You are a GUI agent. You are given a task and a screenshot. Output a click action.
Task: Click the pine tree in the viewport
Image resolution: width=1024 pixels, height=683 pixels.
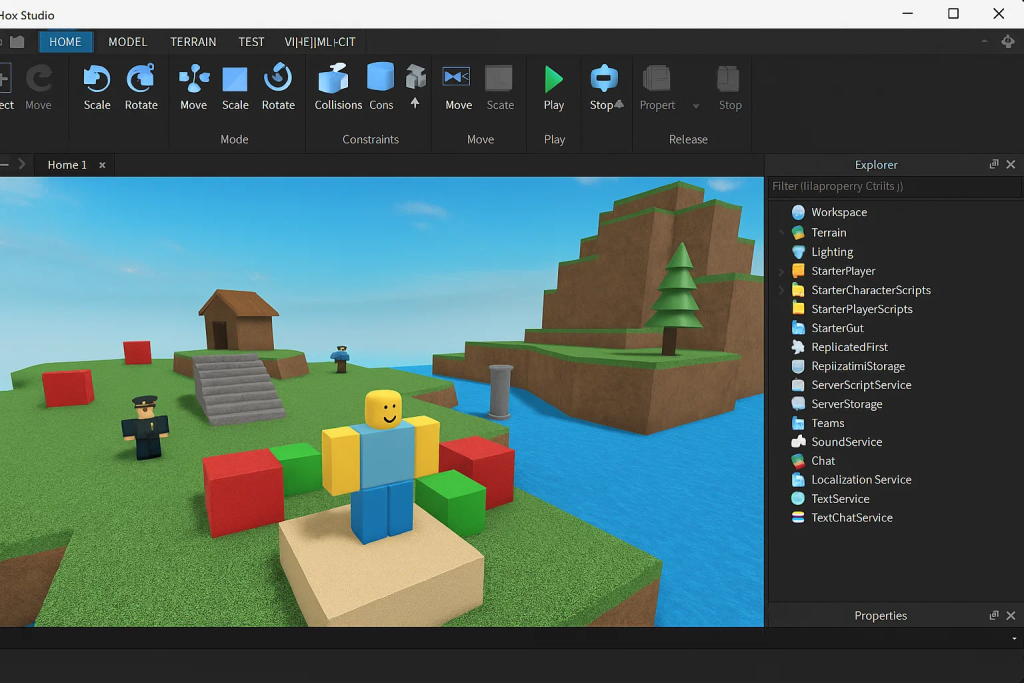[x=674, y=299]
